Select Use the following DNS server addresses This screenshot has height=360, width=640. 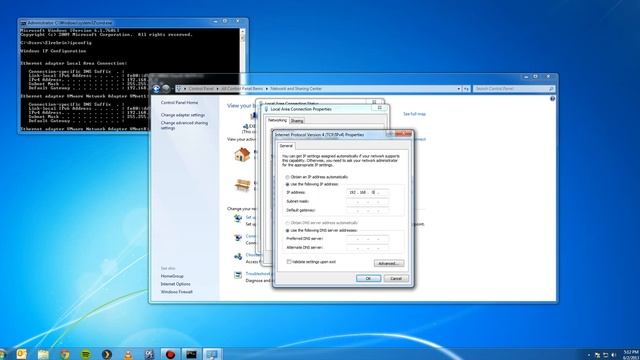287,231
